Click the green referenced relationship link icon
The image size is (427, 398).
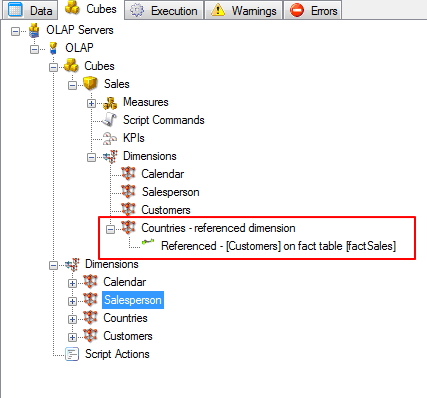(148, 242)
